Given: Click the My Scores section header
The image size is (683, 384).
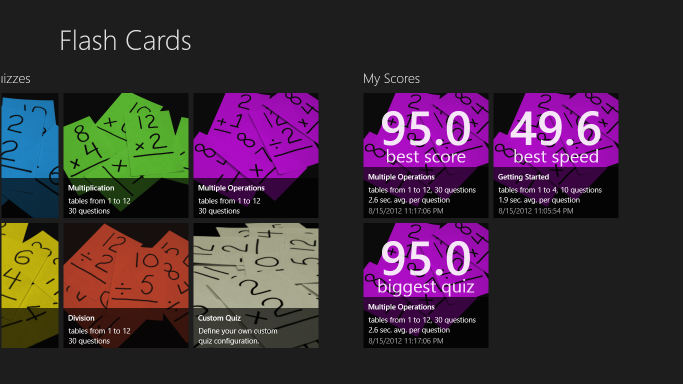Looking at the screenshot, I should coord(391,79).
